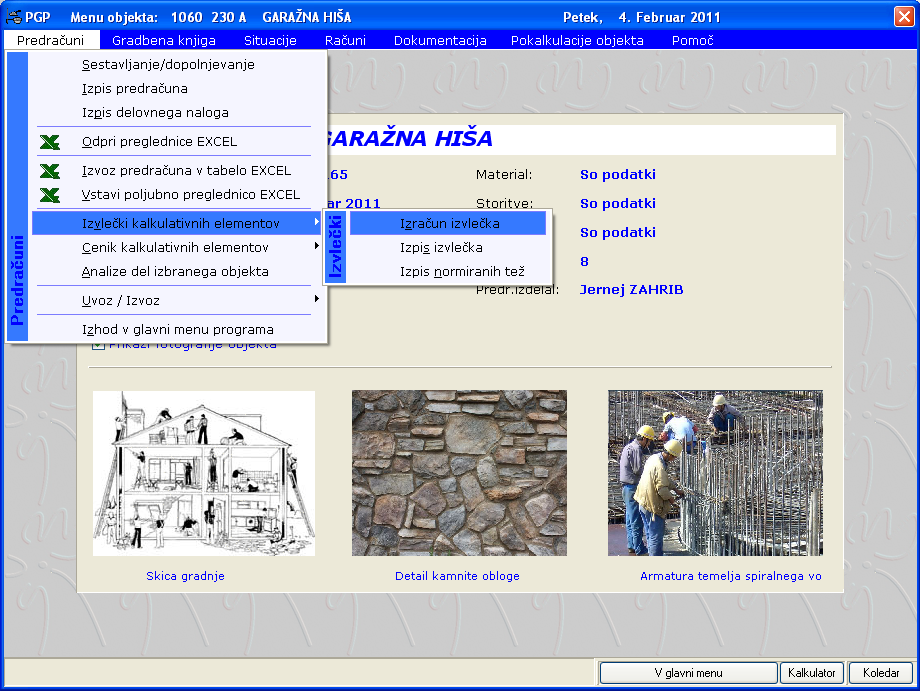The image size is (920, 691).
Task: Click the PGP application icon in title bar
Action: [14, 17]
